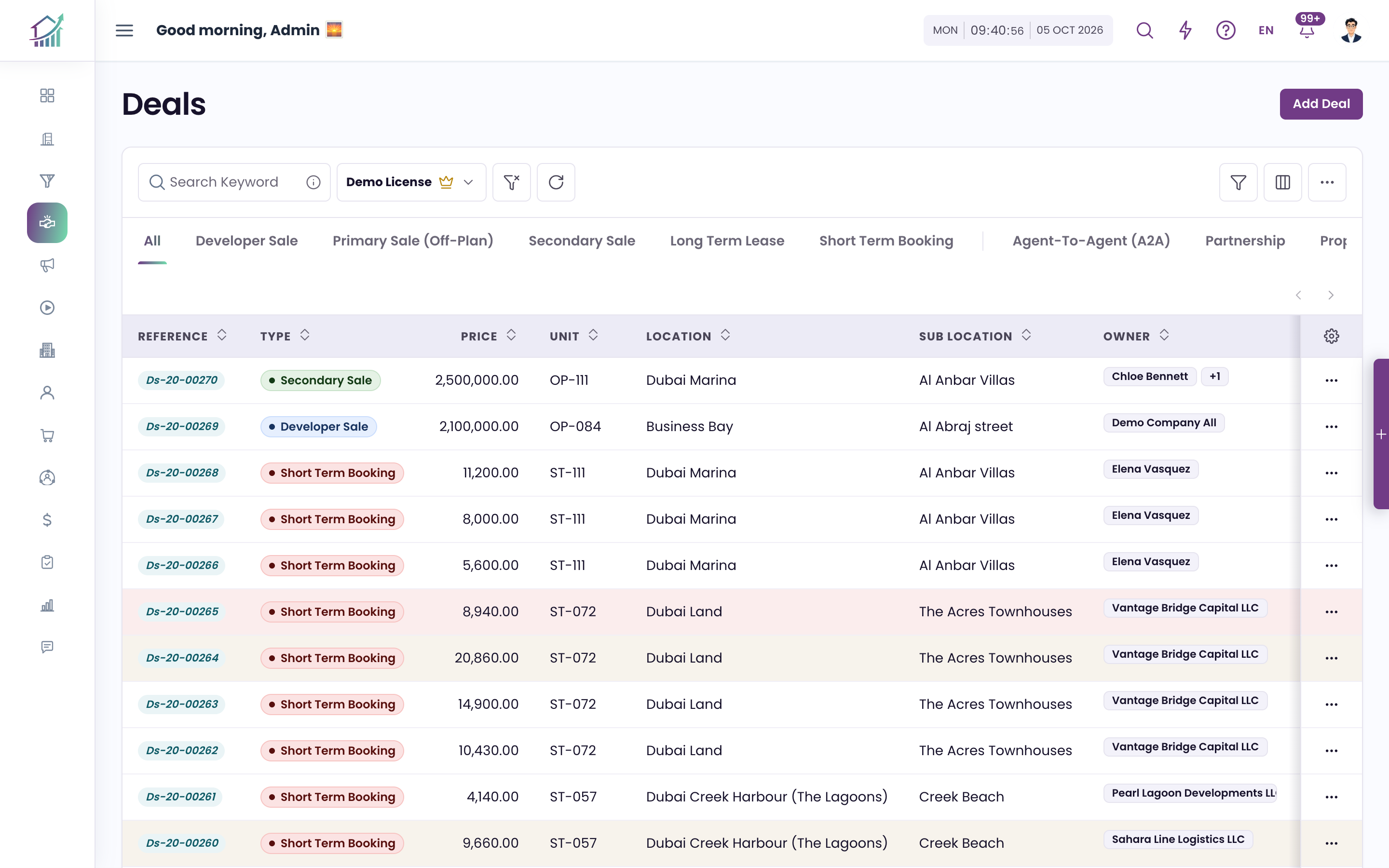Open the megaphone marketing sidebar icon
Viewport: 1389px width, 868px height.
47,265
